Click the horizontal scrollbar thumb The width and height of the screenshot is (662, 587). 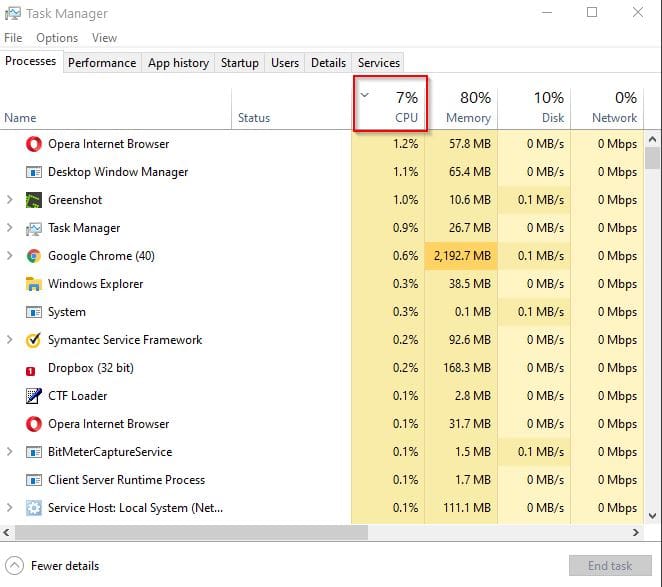pos(192,533)
